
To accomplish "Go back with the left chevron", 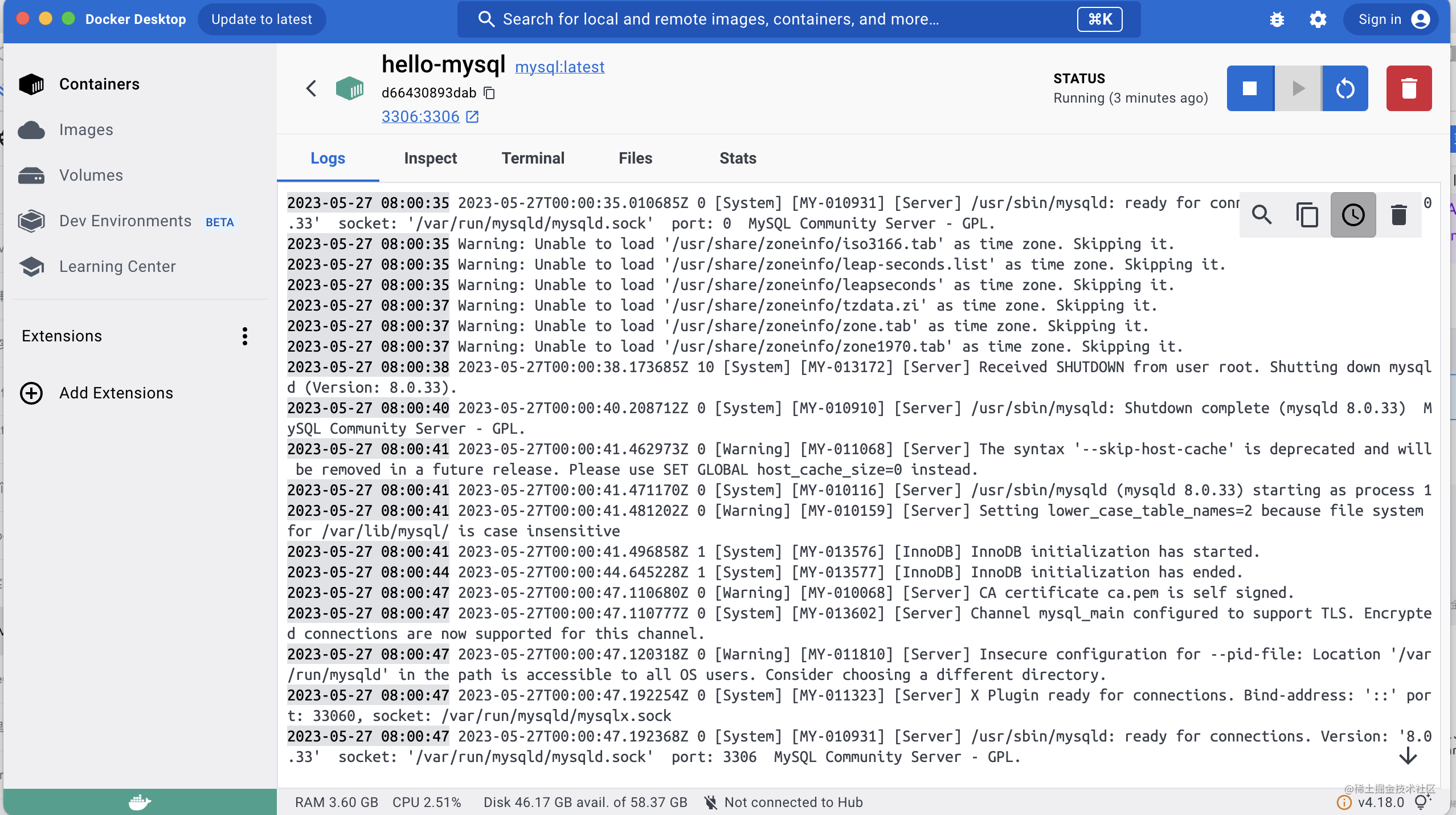I will pos(311,88).
